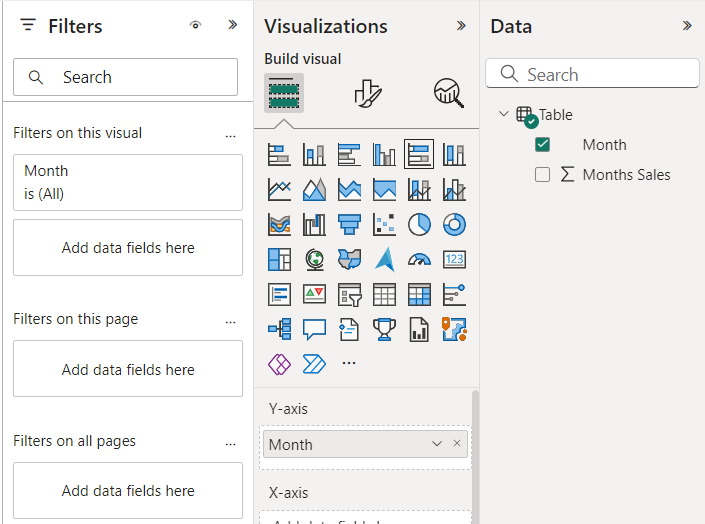705x524 pixels.
Task: Check the Months Sales field checkbox
Action: pos(543,175)
